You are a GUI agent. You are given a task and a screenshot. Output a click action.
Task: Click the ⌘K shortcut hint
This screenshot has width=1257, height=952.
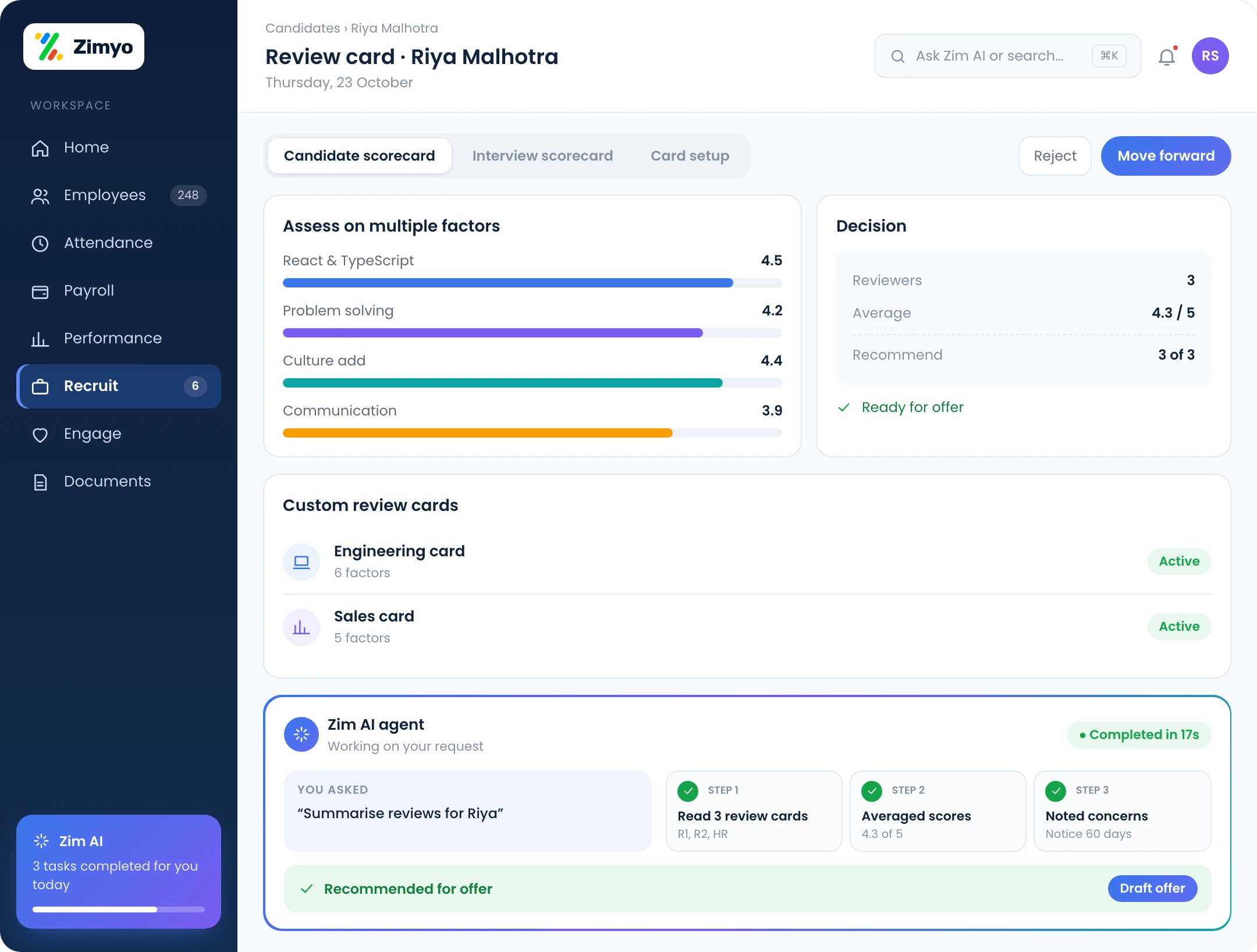(1109, 56)
